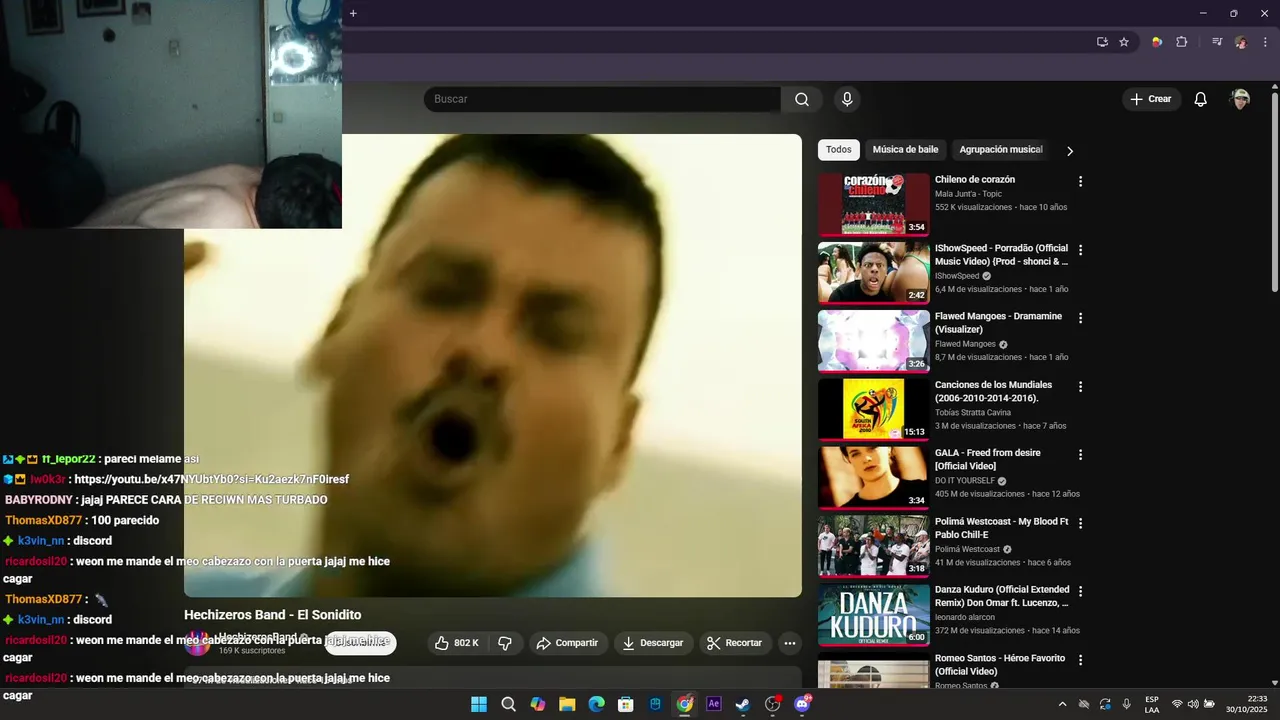Select the Todos filter chip
Image resolution: width=1280 pixels, height=720 pixels.
[839, 150]
